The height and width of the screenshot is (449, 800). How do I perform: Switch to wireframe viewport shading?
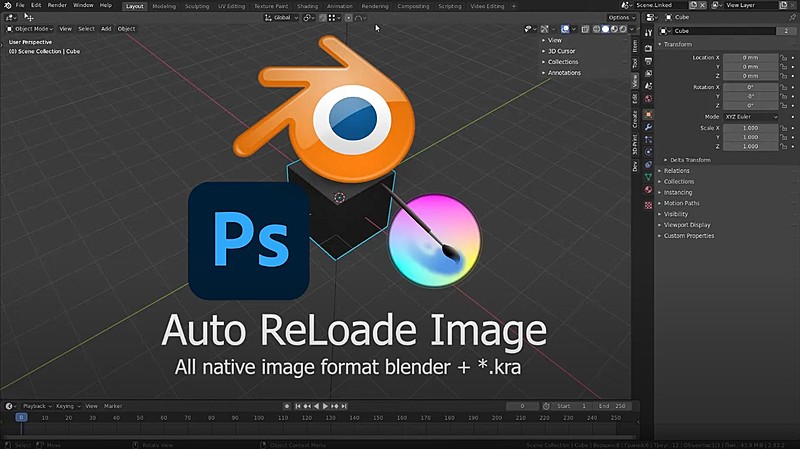click(x=596, y=29)
